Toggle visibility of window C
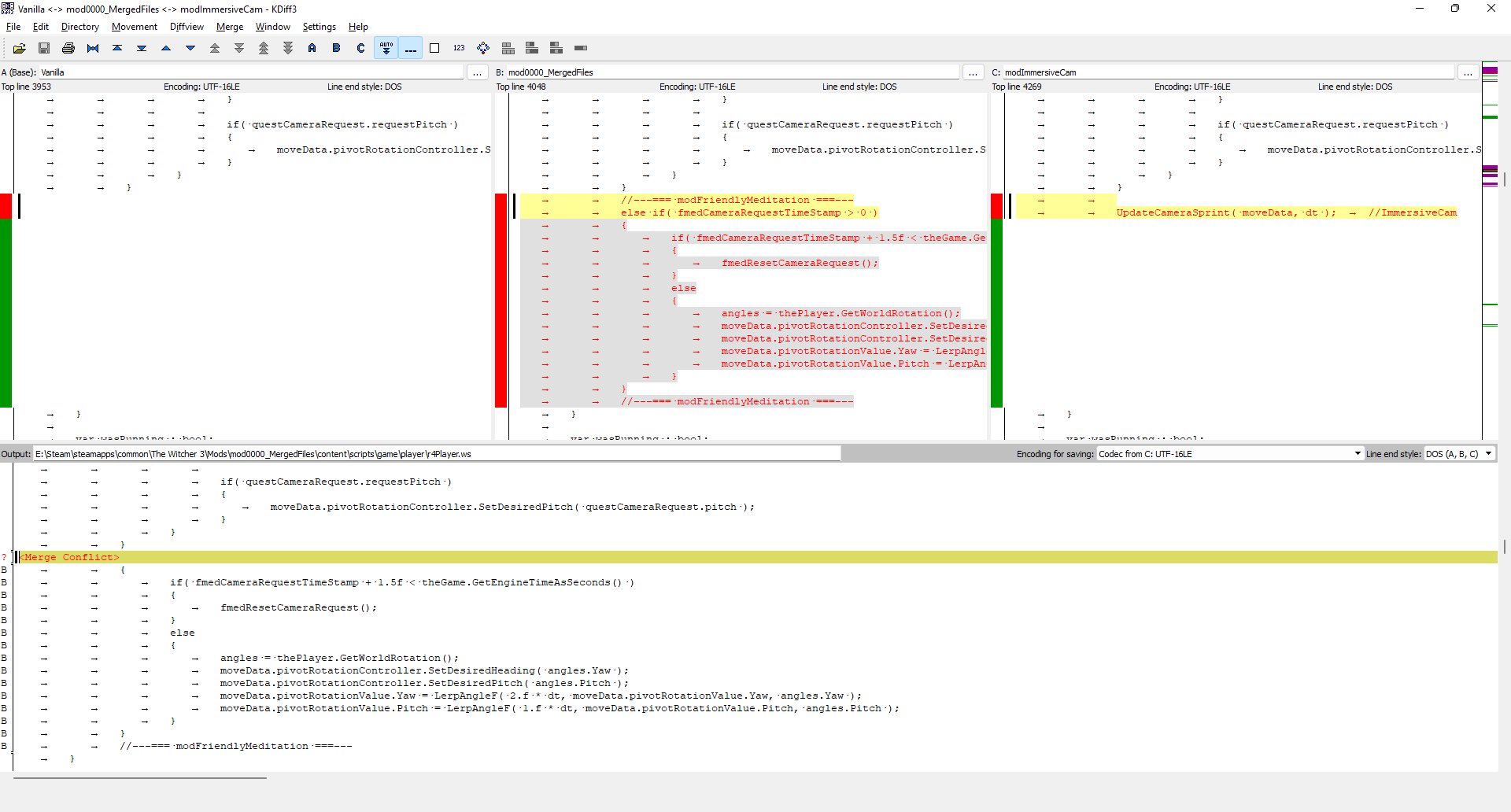This screenshot has width=1511, height=812. point(556,48)
